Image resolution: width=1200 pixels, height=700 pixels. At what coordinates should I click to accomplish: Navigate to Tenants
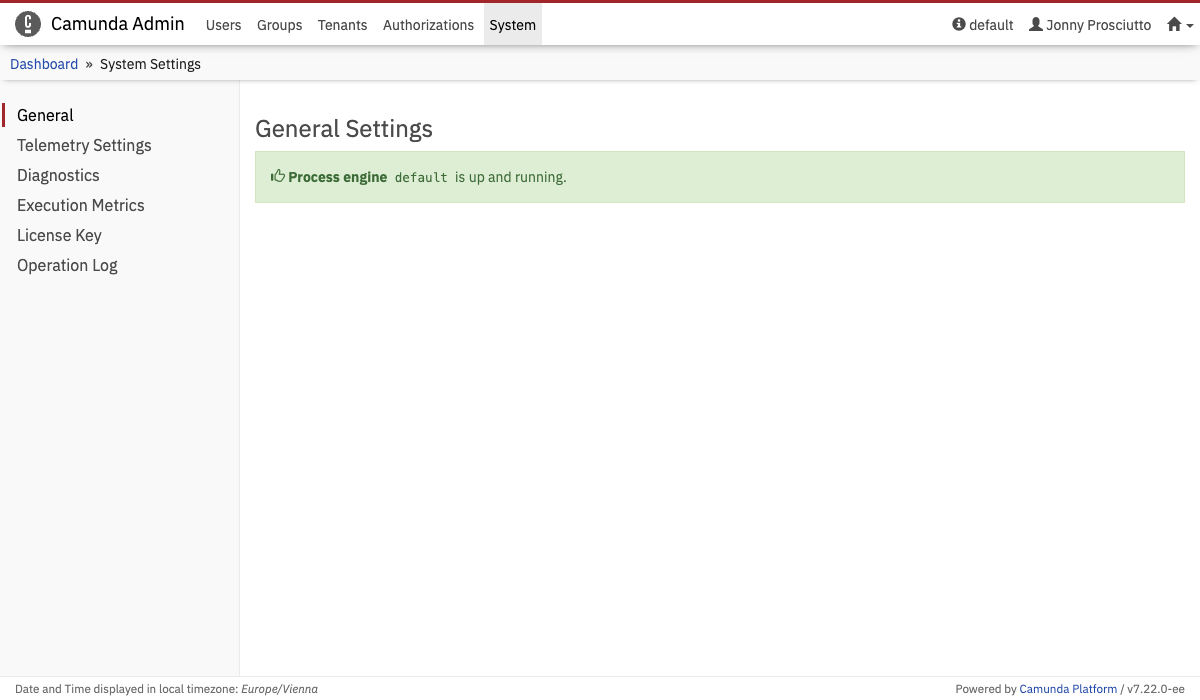tap(342, 25)
